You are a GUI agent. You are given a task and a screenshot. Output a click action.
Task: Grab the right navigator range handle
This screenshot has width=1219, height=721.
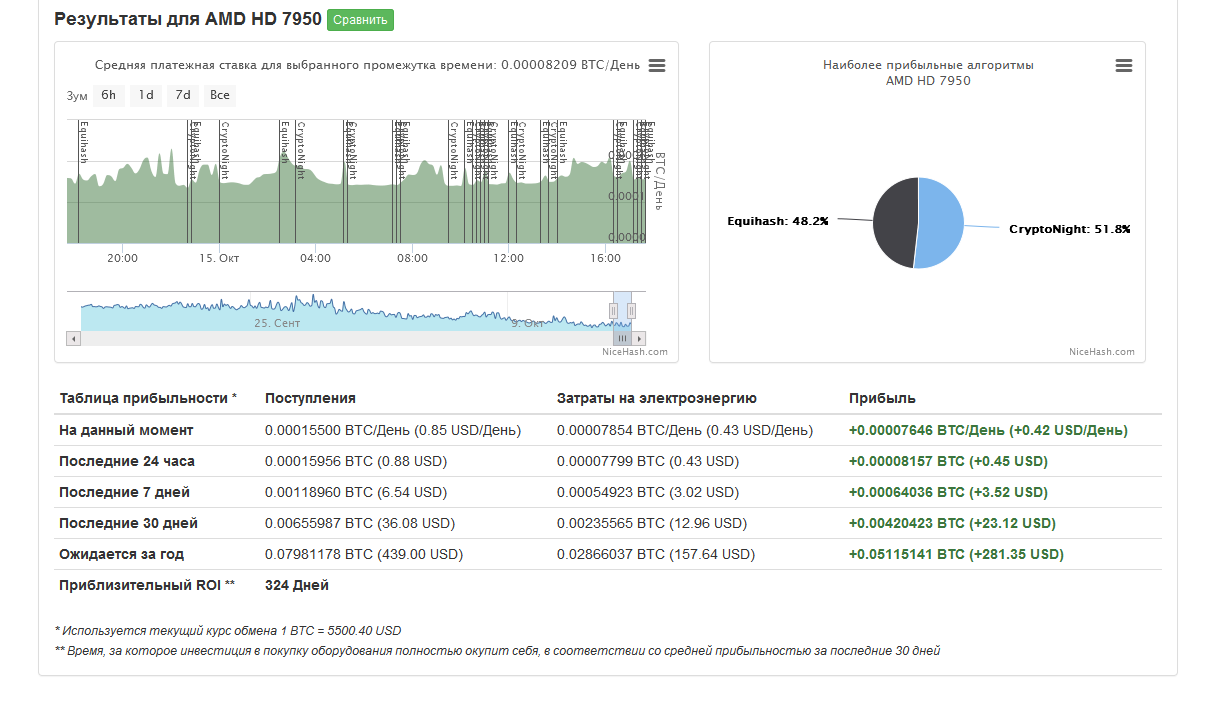point(631,311)
